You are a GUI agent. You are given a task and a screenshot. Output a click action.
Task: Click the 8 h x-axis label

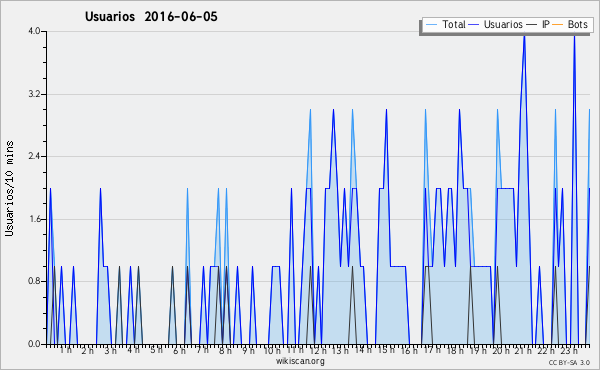pos(225,350)
